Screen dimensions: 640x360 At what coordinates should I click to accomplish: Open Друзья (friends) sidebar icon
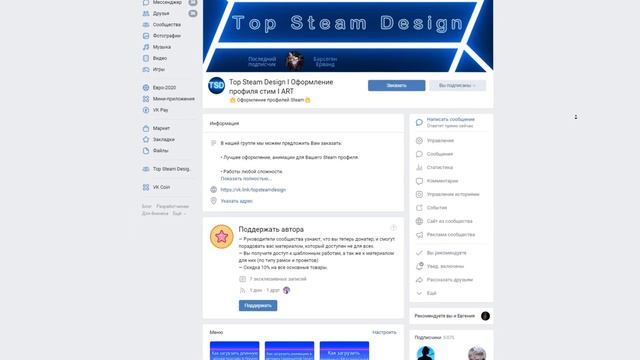(x=146, y=13)
